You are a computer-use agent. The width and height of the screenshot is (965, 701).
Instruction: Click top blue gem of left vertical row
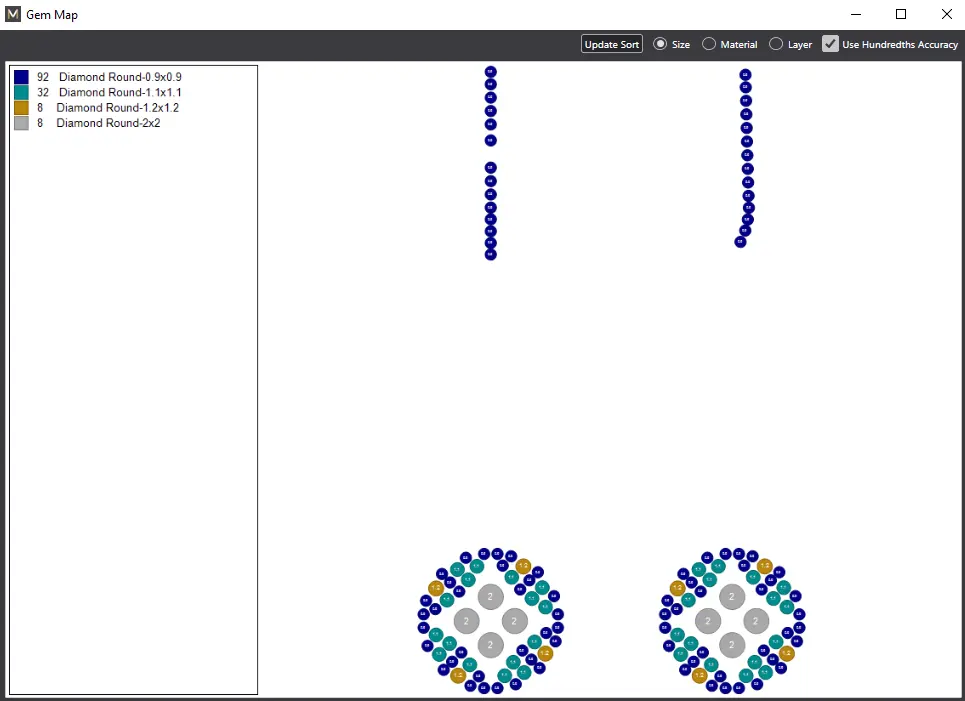[x=490, y=72]
